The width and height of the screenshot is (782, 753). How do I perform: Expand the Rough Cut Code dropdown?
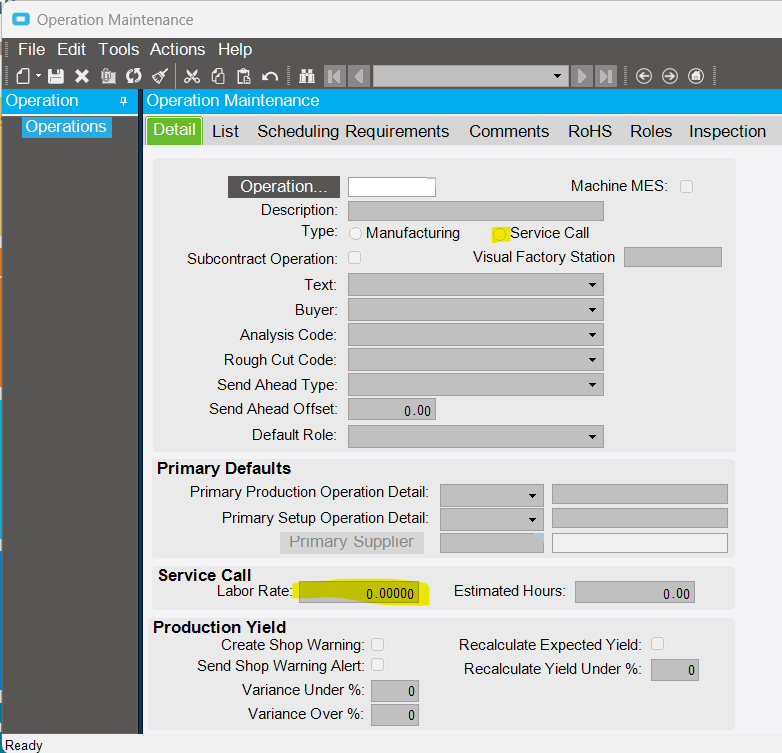tap(592, 360)
